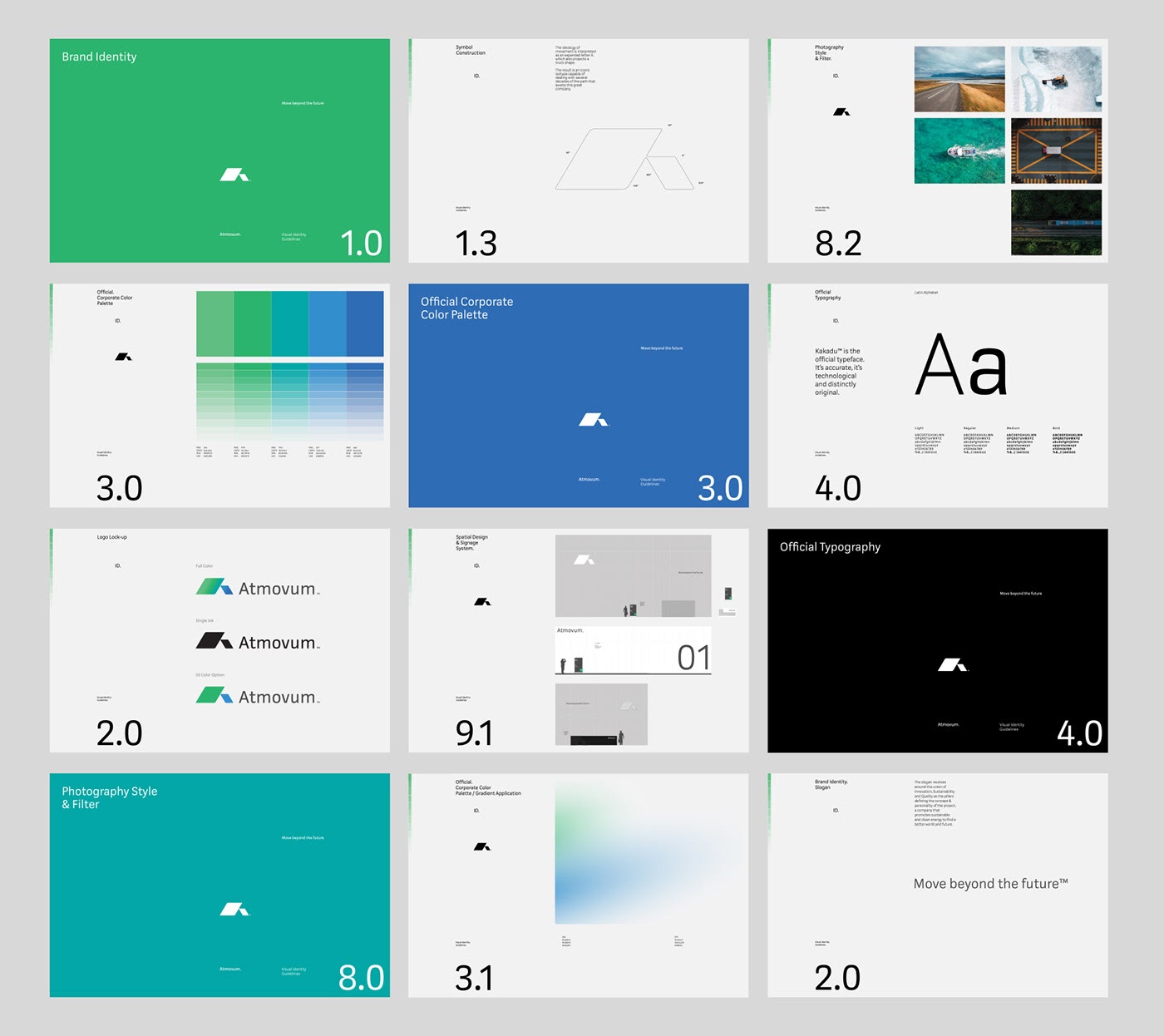This screenshot has width=1164, height=1036.
Task: Click the white logo on the black Official Typography slide
Action: click(x=952, y=664)
